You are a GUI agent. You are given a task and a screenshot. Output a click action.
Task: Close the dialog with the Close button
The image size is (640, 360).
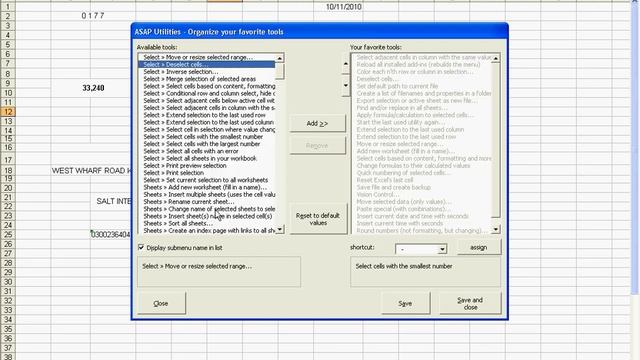pyautogui.click(x=161, y=303)
